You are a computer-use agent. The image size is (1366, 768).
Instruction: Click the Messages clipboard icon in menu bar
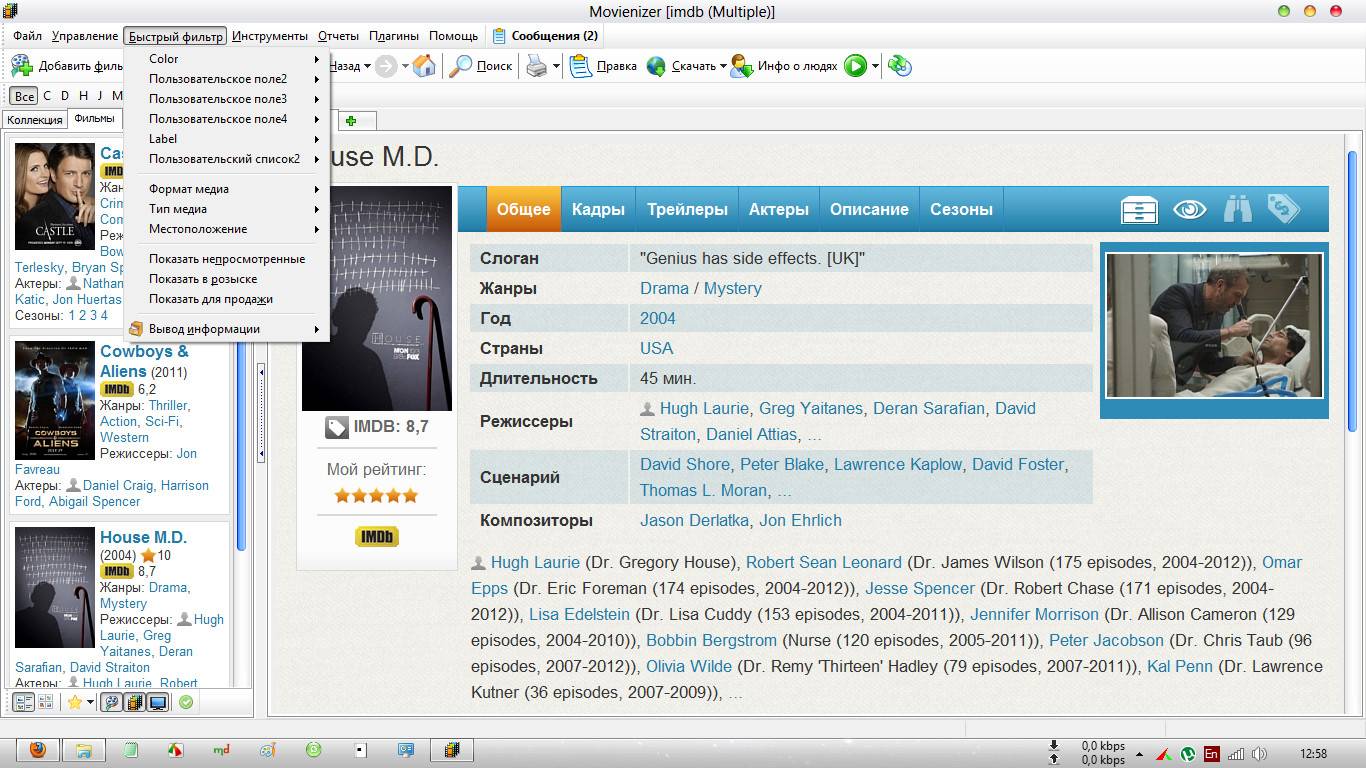[x=500, y=36]
